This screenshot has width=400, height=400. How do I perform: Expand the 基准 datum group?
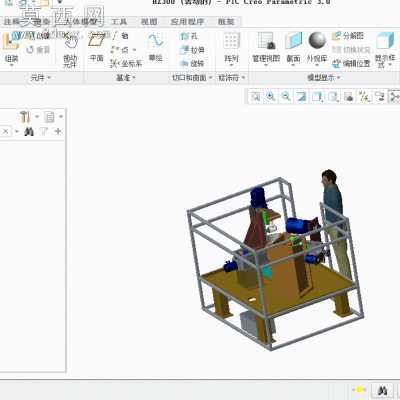126,78
